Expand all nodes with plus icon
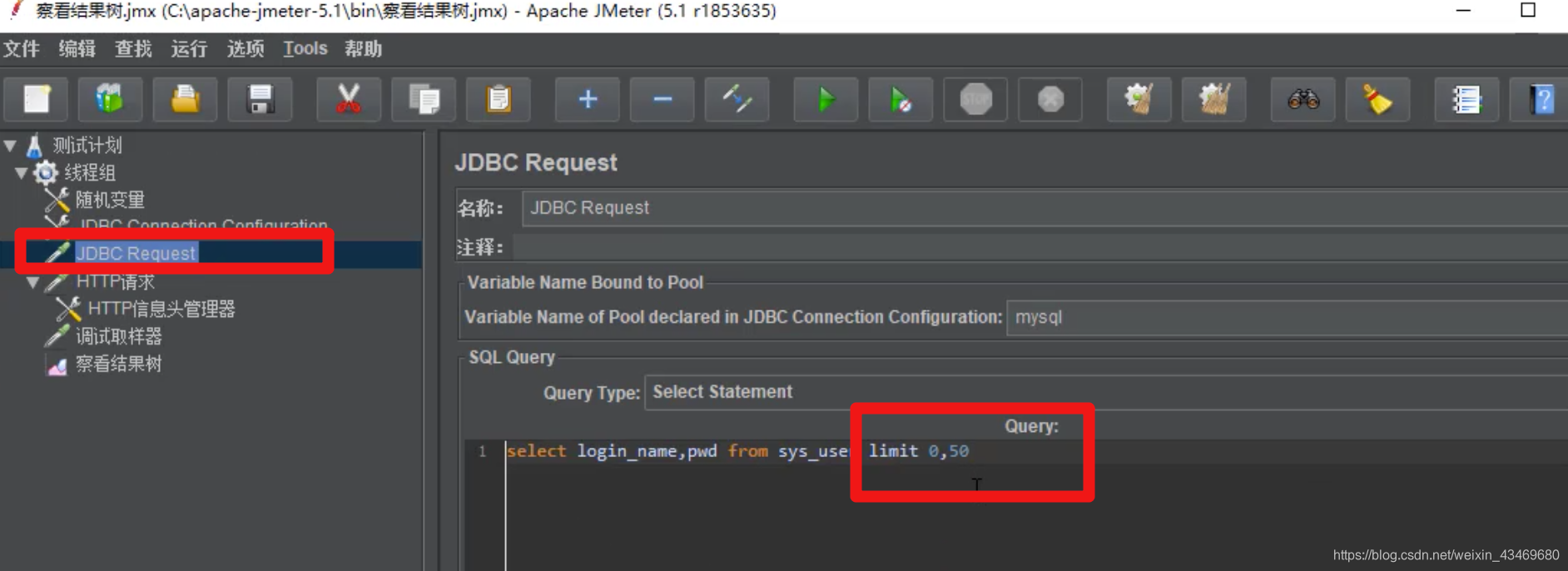 pos(588,100)
